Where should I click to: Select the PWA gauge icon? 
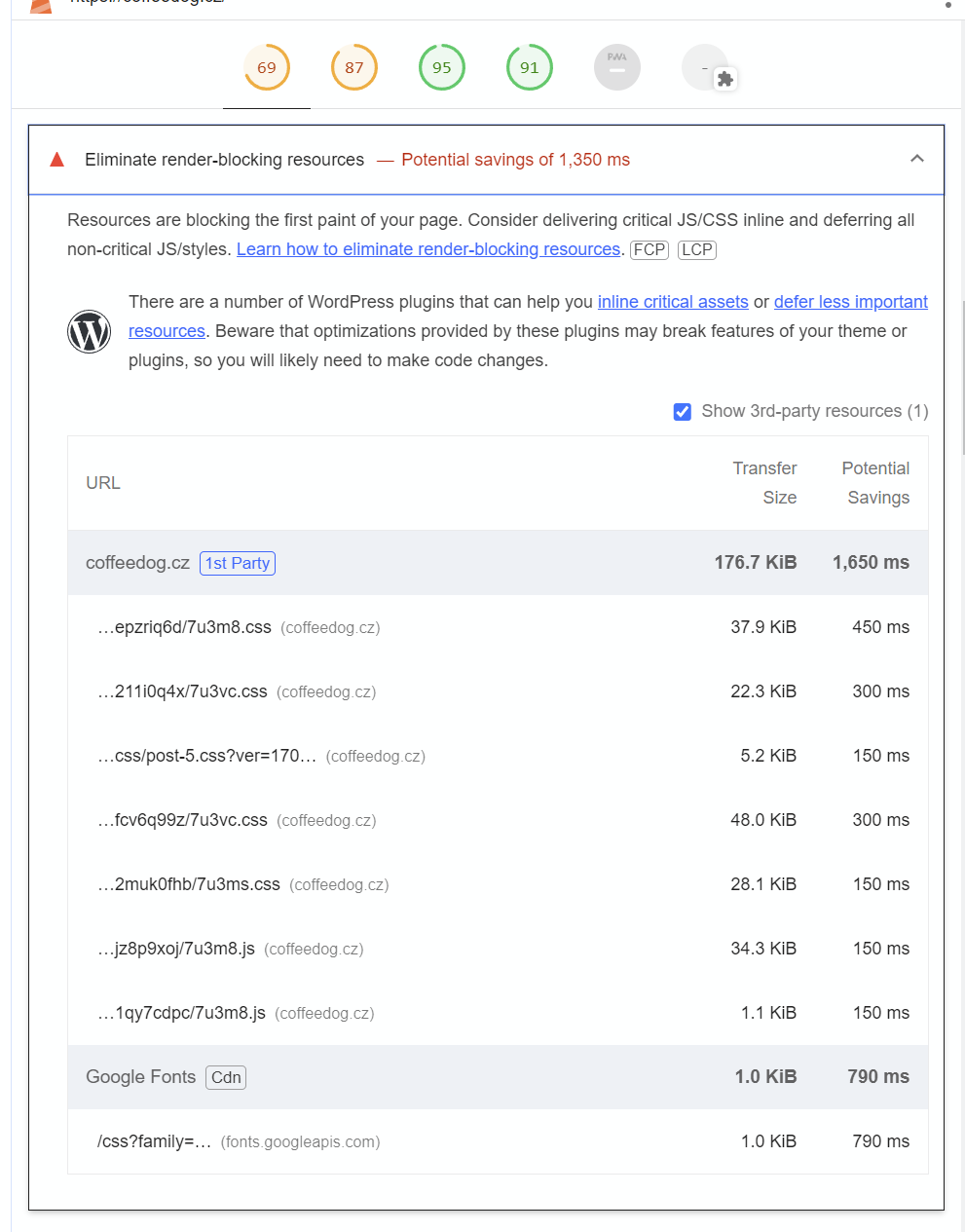617,68
